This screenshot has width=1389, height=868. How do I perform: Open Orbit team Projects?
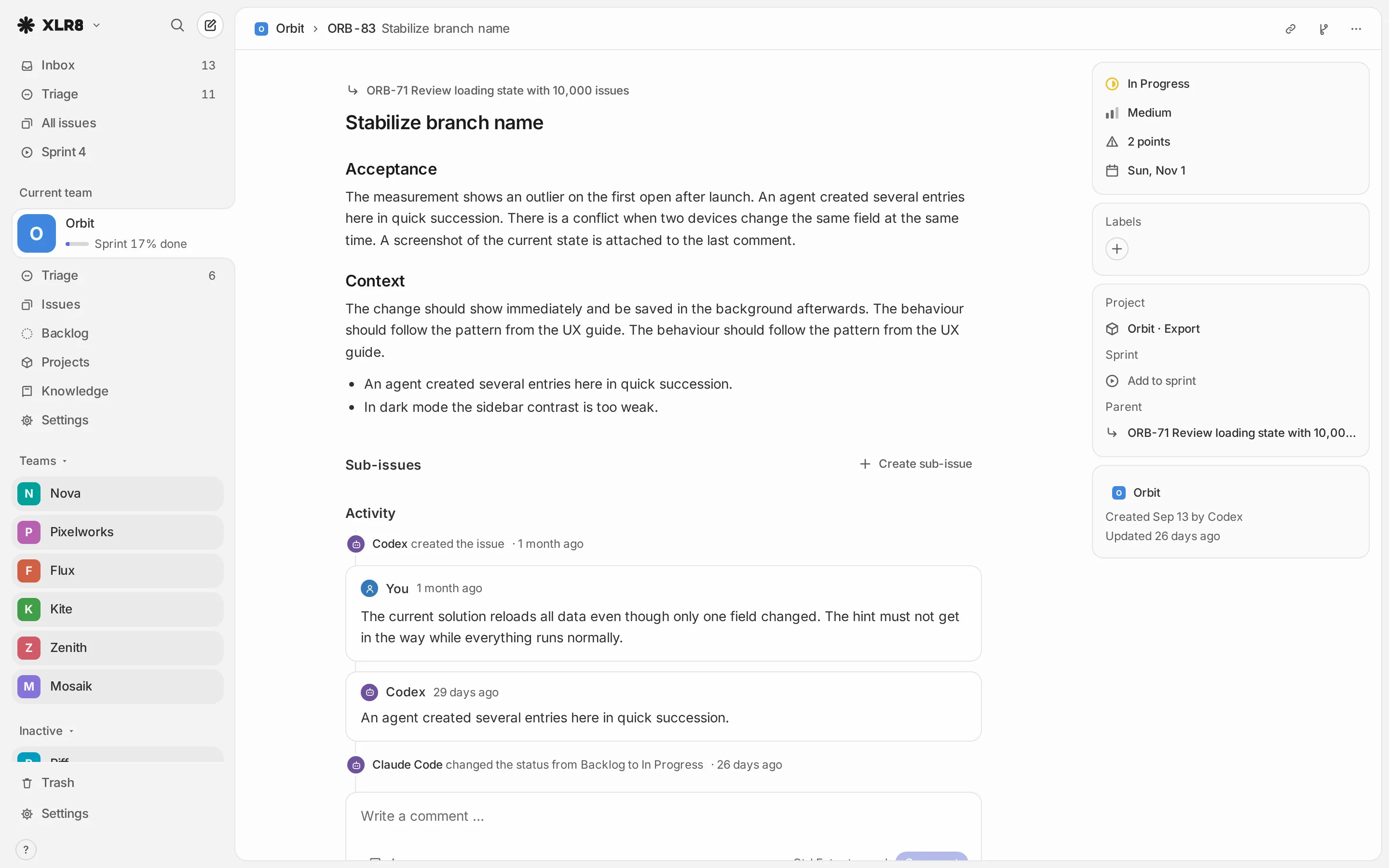point(118,362)
